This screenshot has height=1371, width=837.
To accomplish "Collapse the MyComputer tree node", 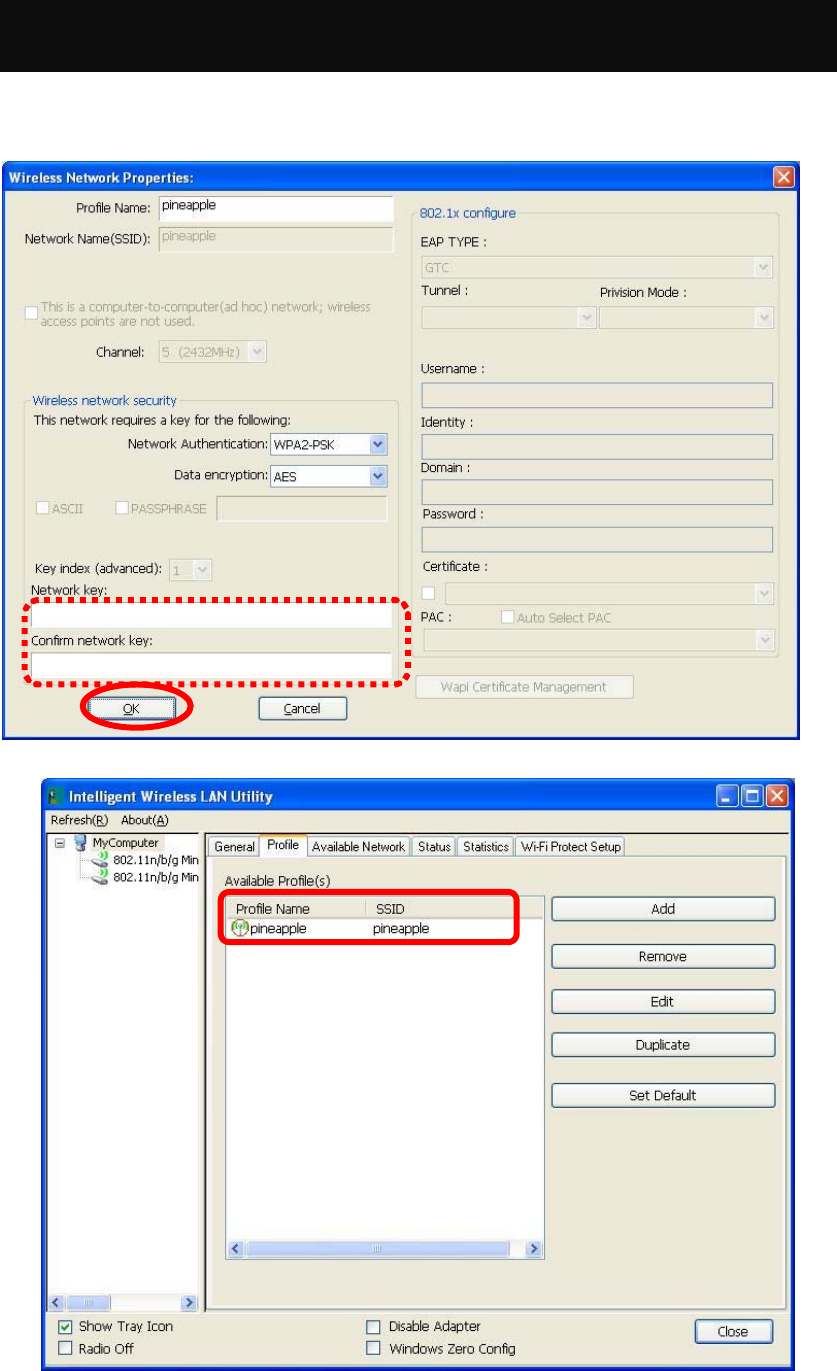I will coord(61,843).
